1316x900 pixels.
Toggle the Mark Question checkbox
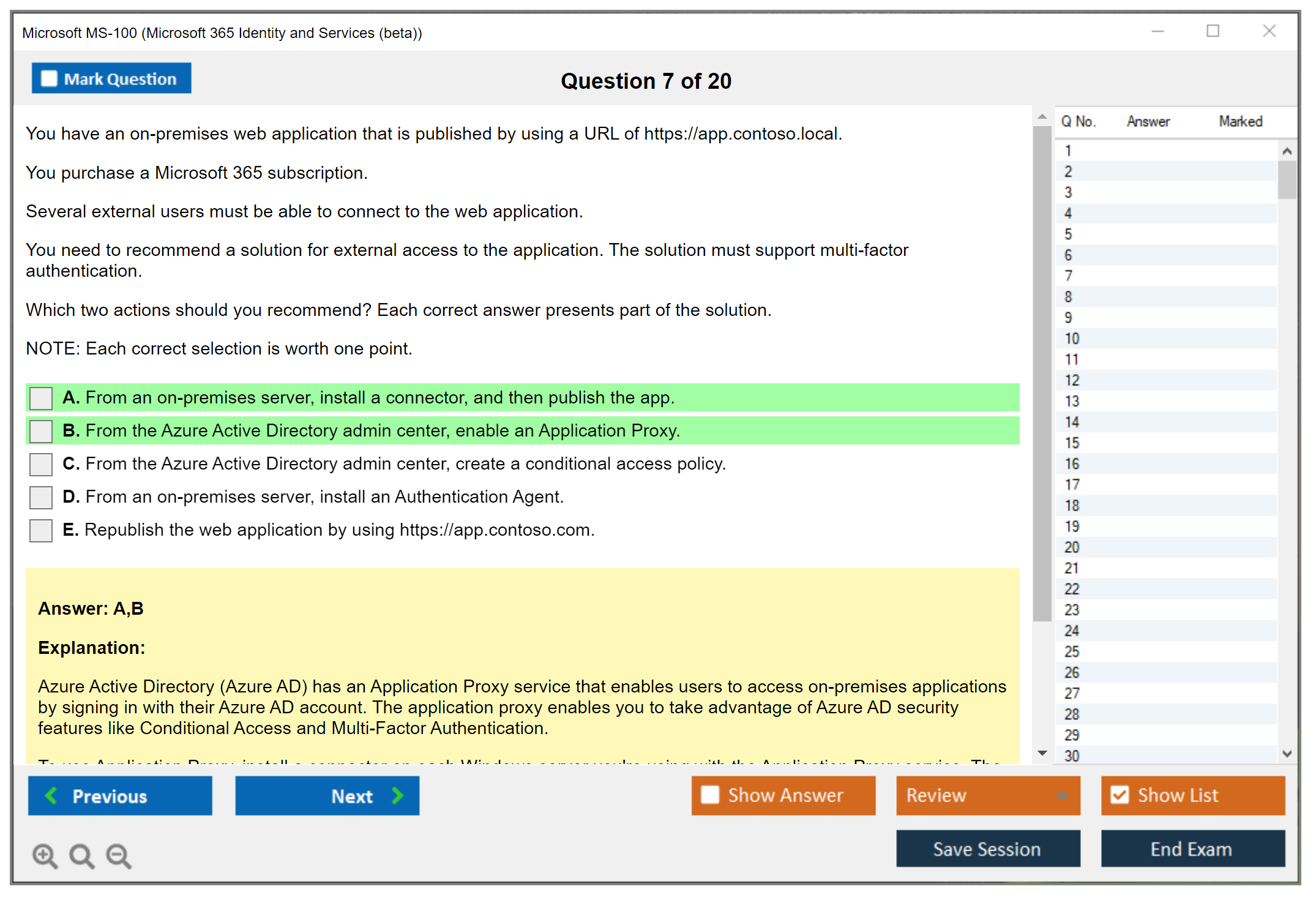pos(49,78)
